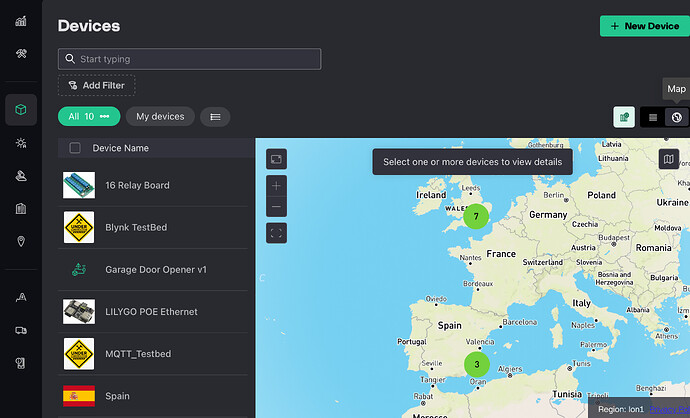Click the 16 Relay Board thumbnail image

79,185
